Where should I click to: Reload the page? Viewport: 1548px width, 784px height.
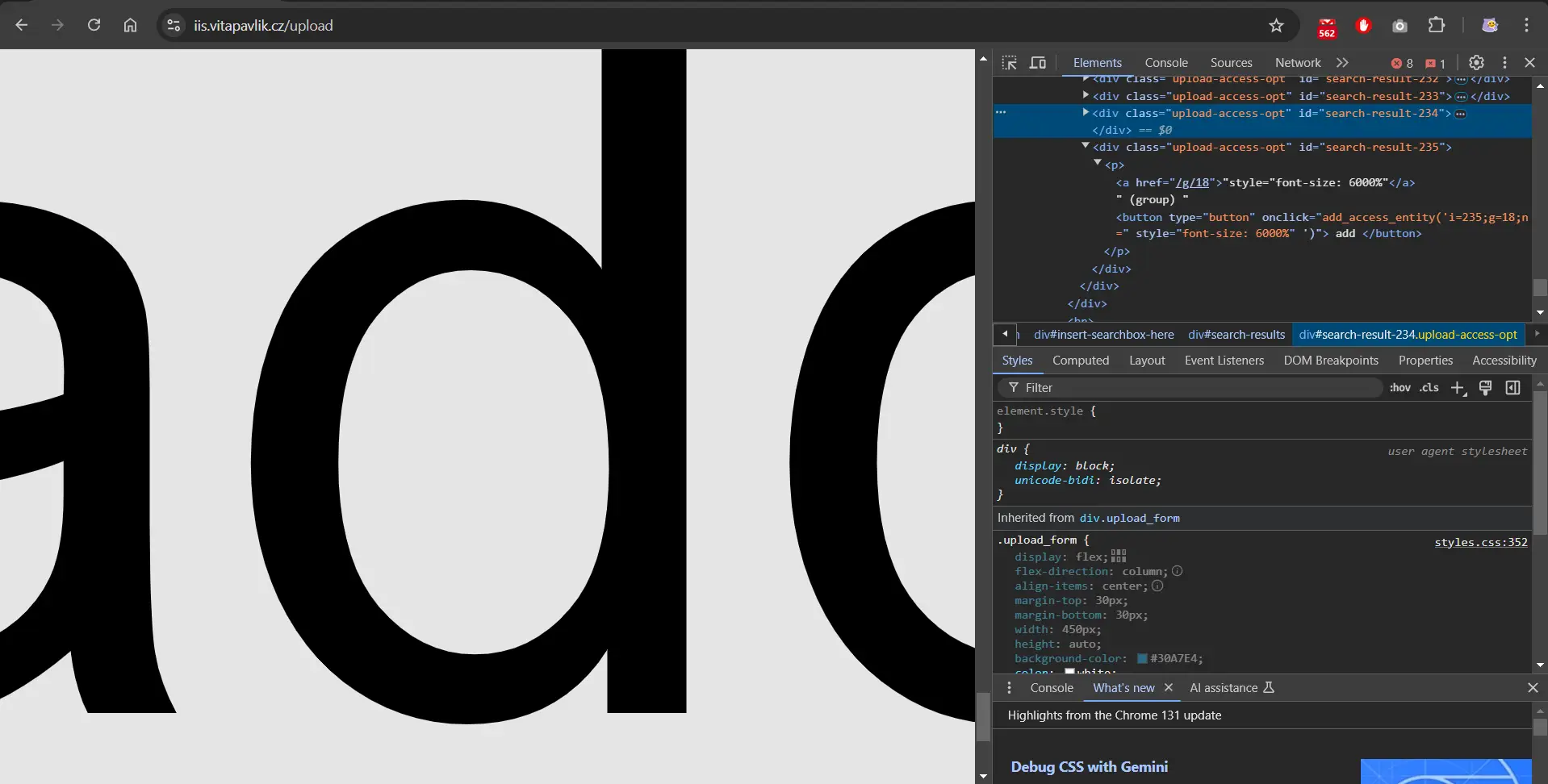point(94,25)
